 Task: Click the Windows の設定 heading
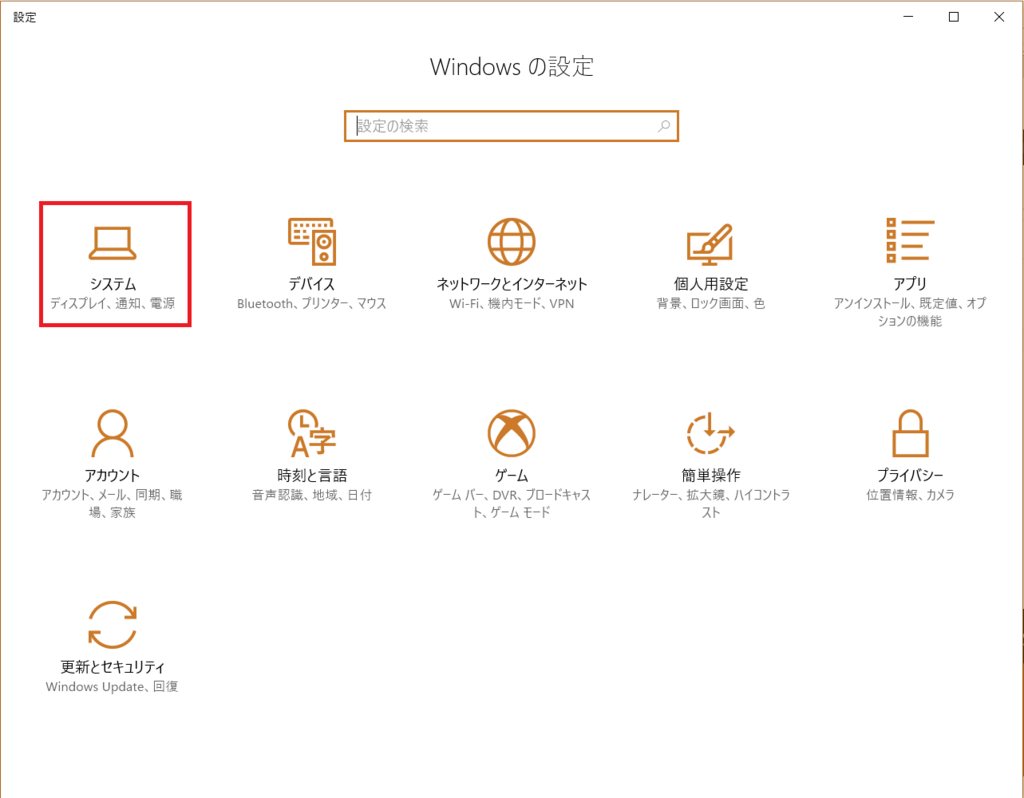coord(511,67)
